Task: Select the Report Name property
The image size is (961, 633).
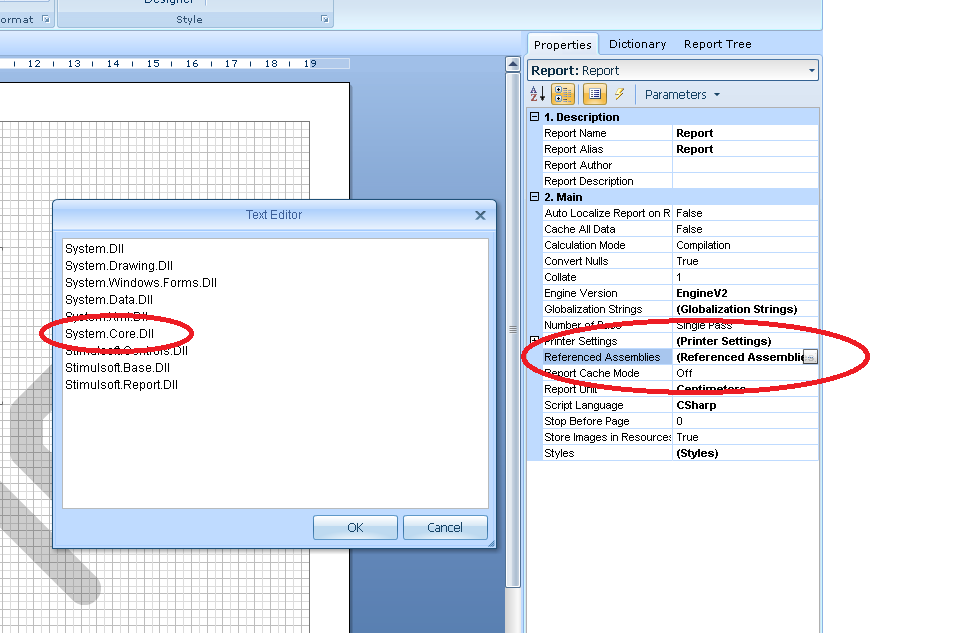Action: (575, 133)
